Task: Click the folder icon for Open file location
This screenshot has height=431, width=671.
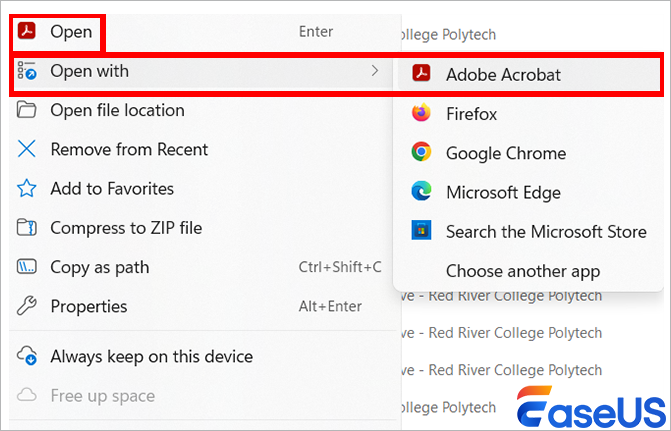Action: pyautogui.click(x=28, y=110)
